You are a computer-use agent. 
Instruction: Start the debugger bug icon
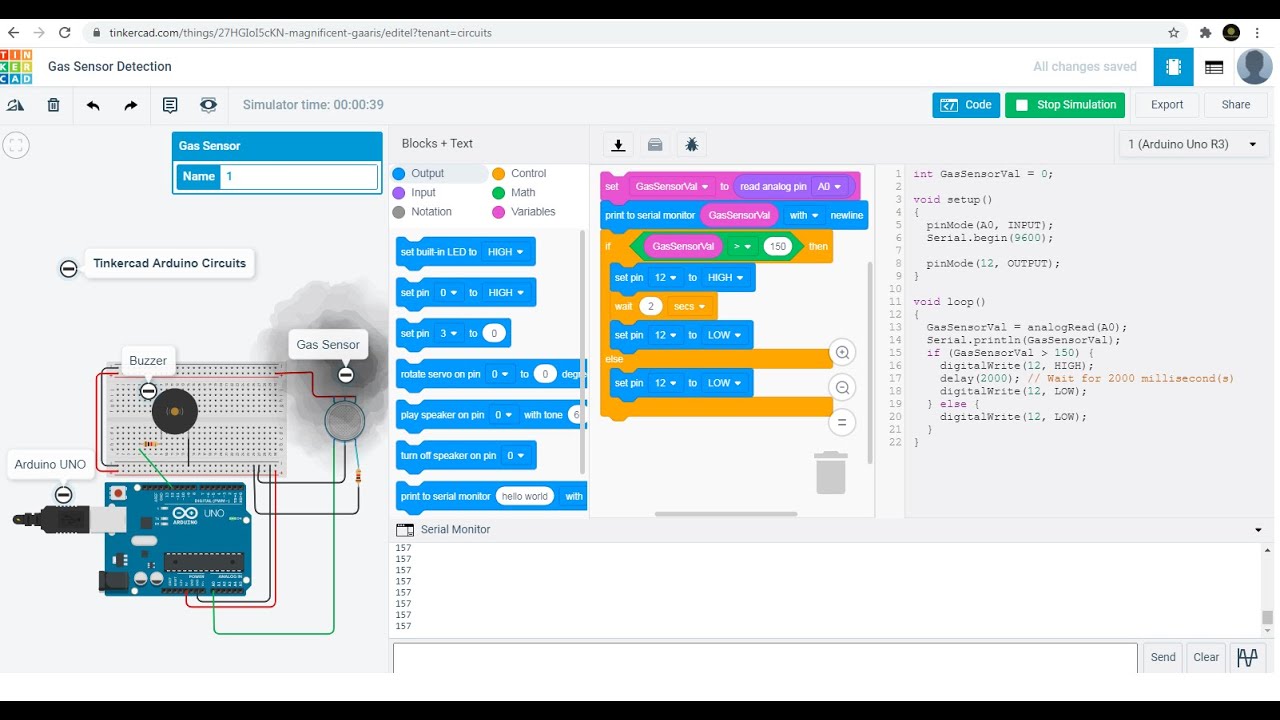click(692, 145)
